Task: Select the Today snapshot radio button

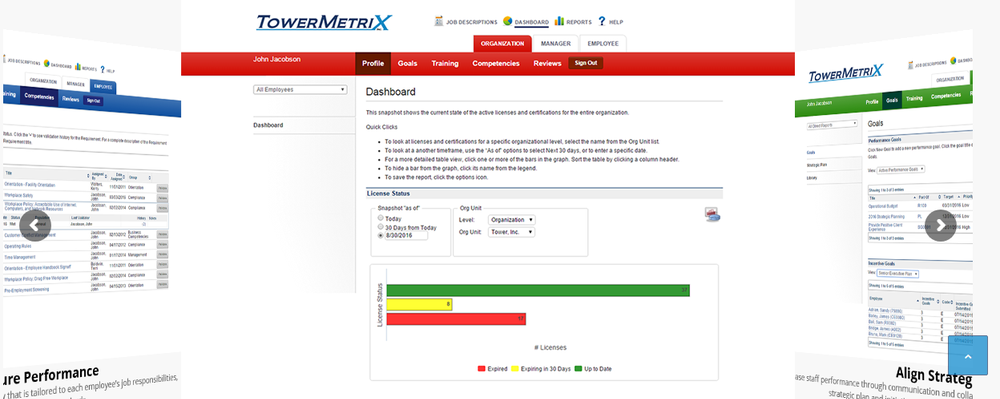Action: 381,219
